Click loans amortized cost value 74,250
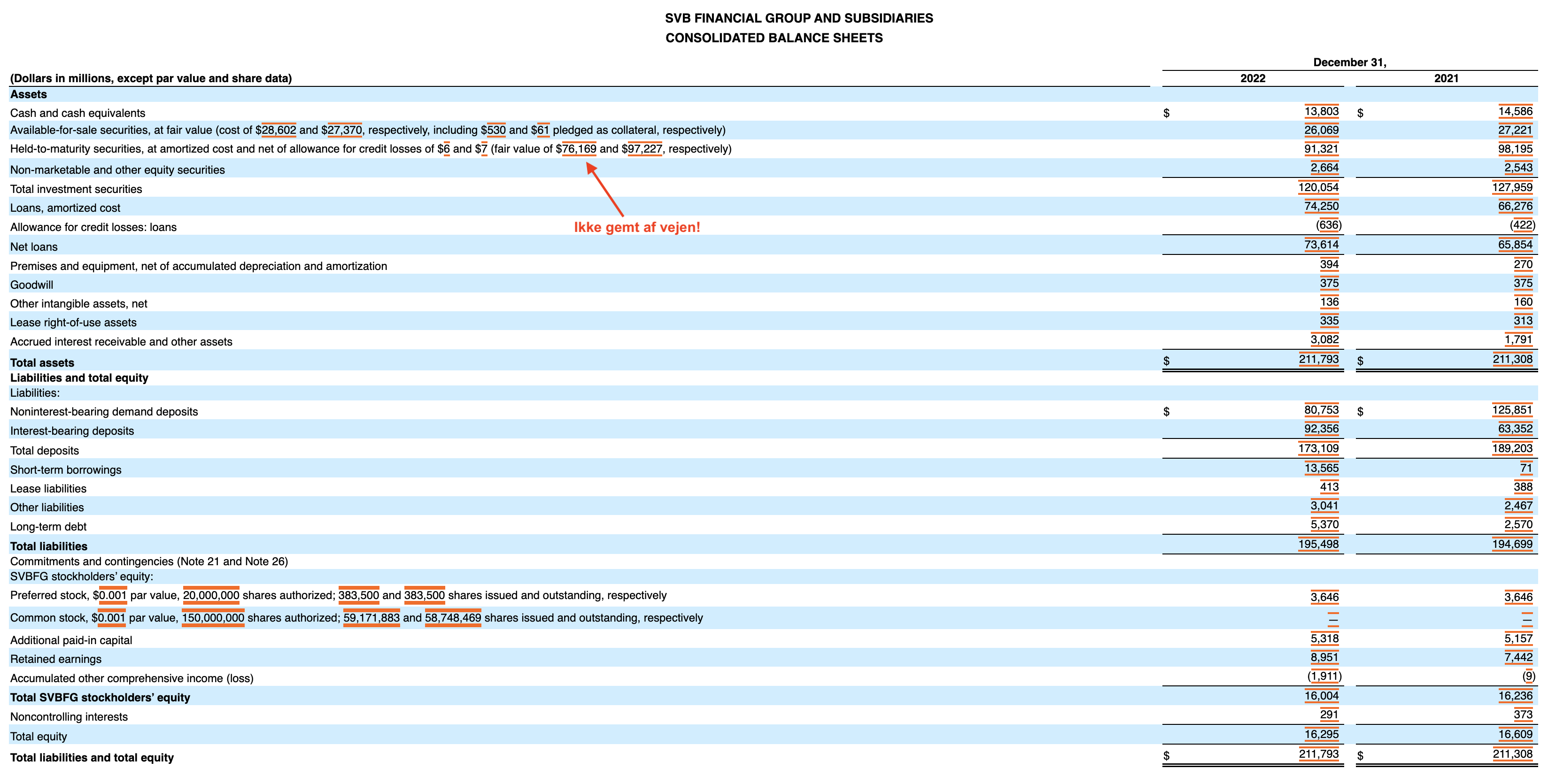 [1322, 207]
